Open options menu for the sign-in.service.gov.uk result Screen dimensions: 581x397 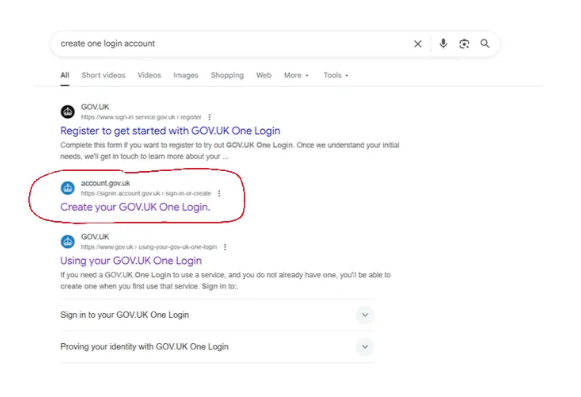[x=210, y=117]
